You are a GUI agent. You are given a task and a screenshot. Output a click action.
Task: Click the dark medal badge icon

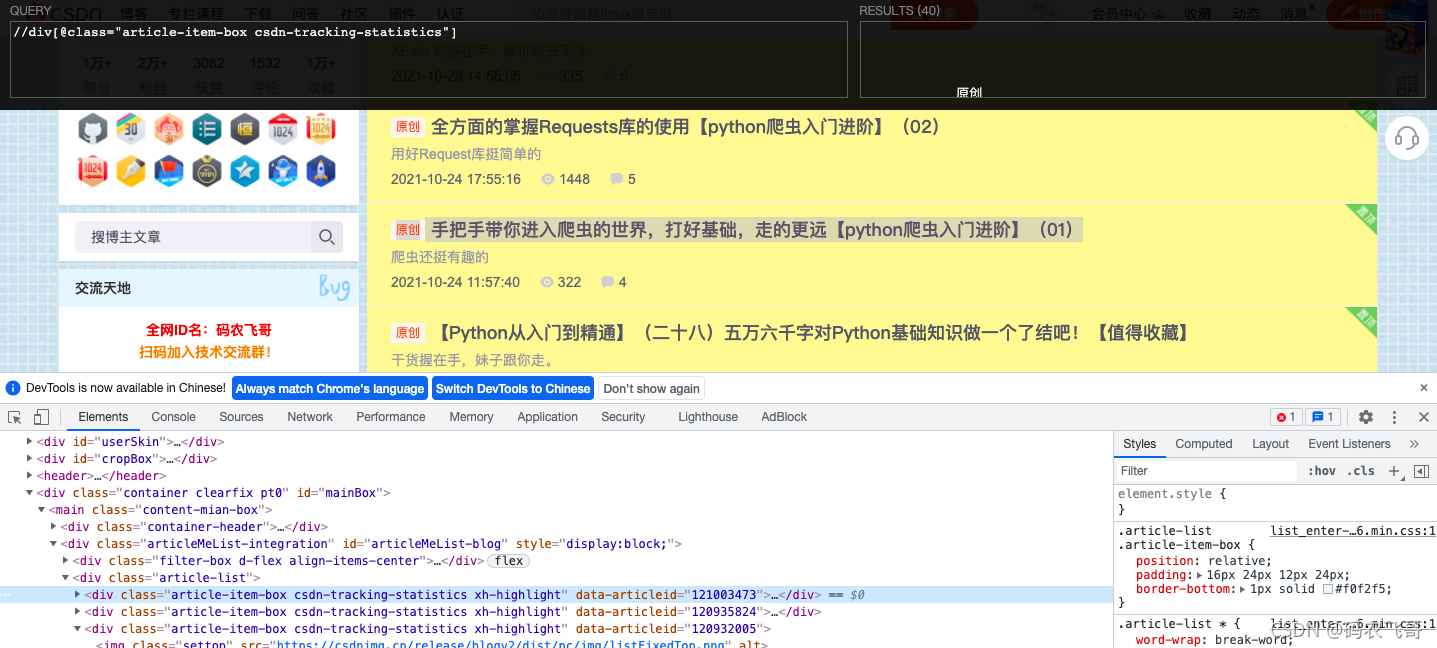click(x=207, y=171)
